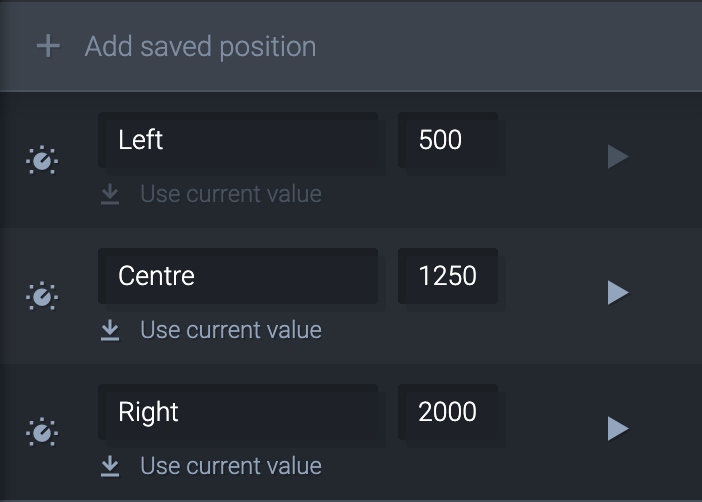Go to Left position with play arrow
The width and height of the screenshot is (702, 502).
[618, 157]
